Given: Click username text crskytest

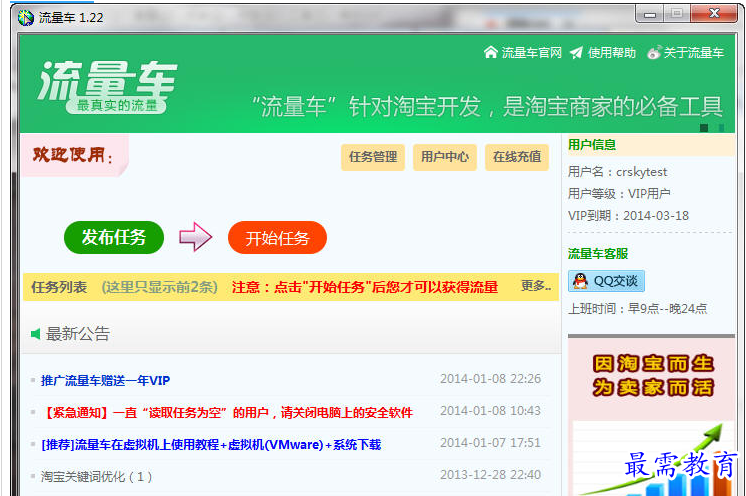Looking at the screenshot, I should coord(642,172).
